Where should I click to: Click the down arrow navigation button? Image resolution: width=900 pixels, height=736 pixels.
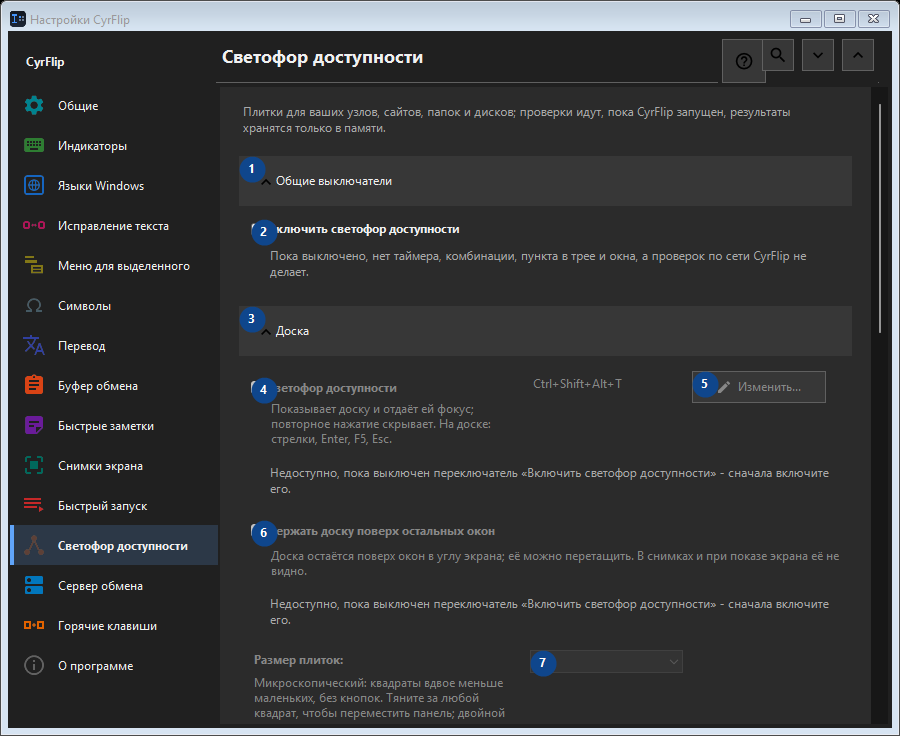[x=818, y=55]
